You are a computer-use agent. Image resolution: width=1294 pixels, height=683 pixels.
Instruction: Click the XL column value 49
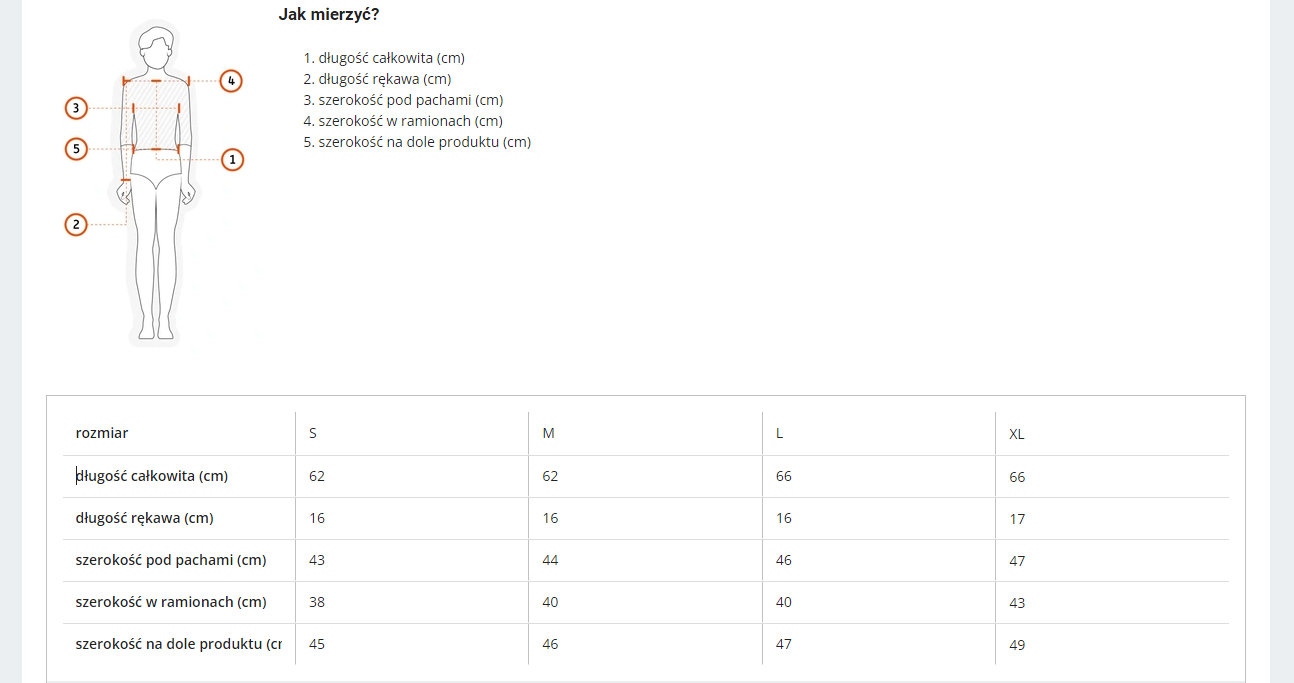point(1017,645)
